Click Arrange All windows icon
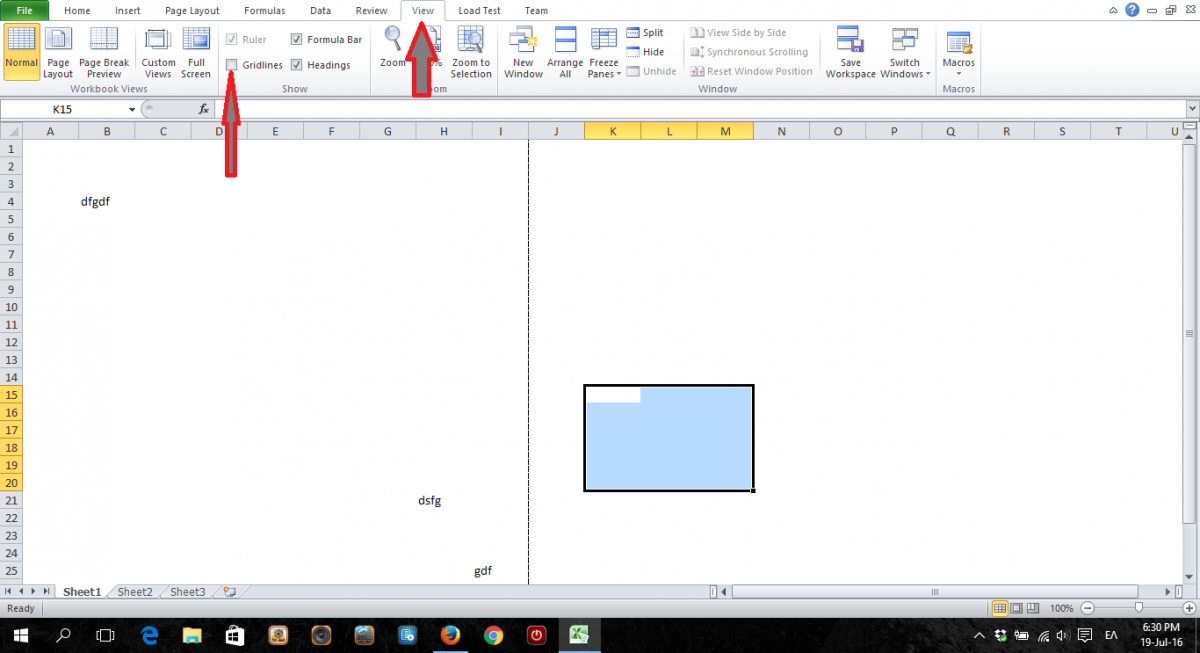1200x653 pixels. 565,52
